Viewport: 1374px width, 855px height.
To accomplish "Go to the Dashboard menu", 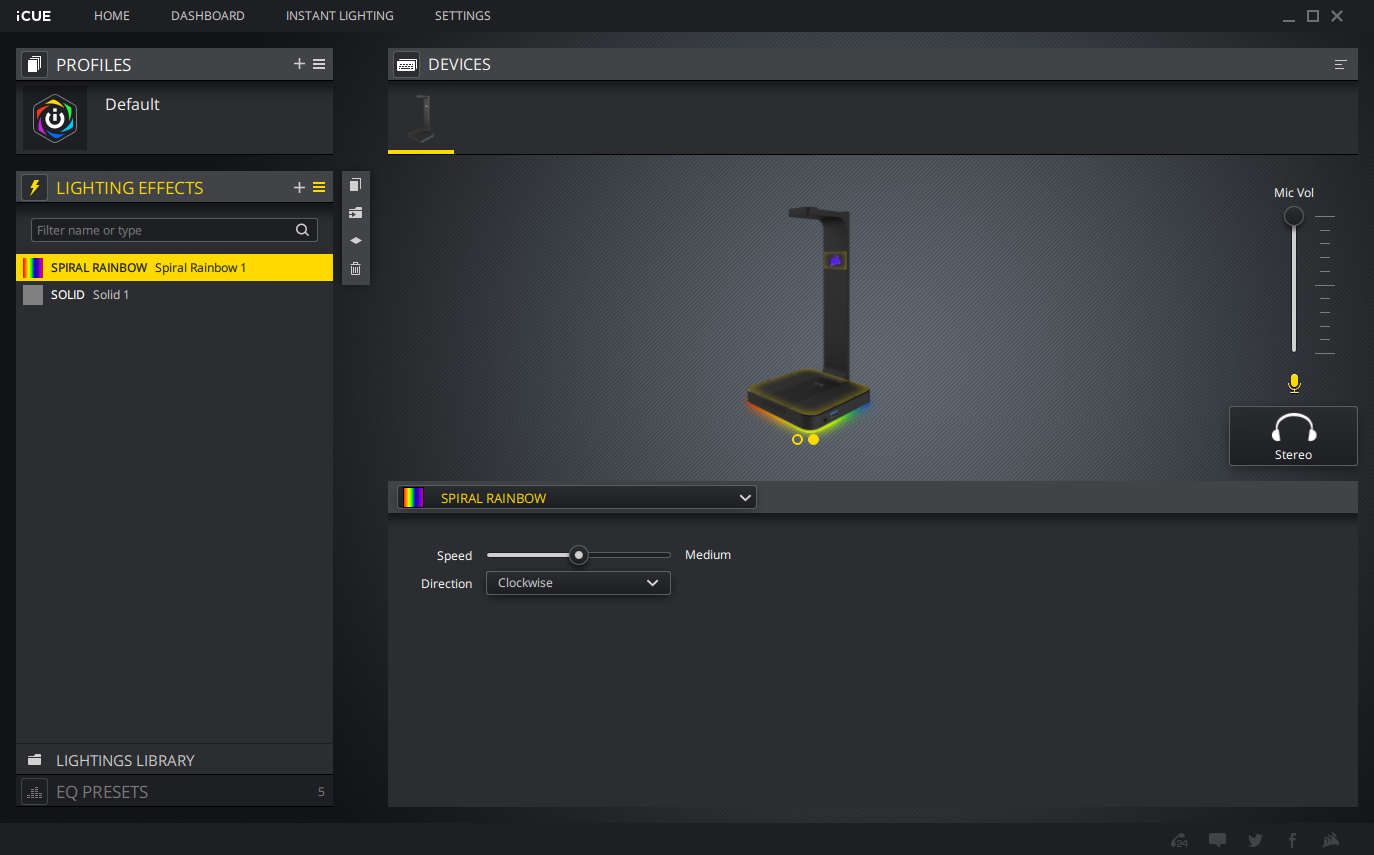I will (207, 16).
